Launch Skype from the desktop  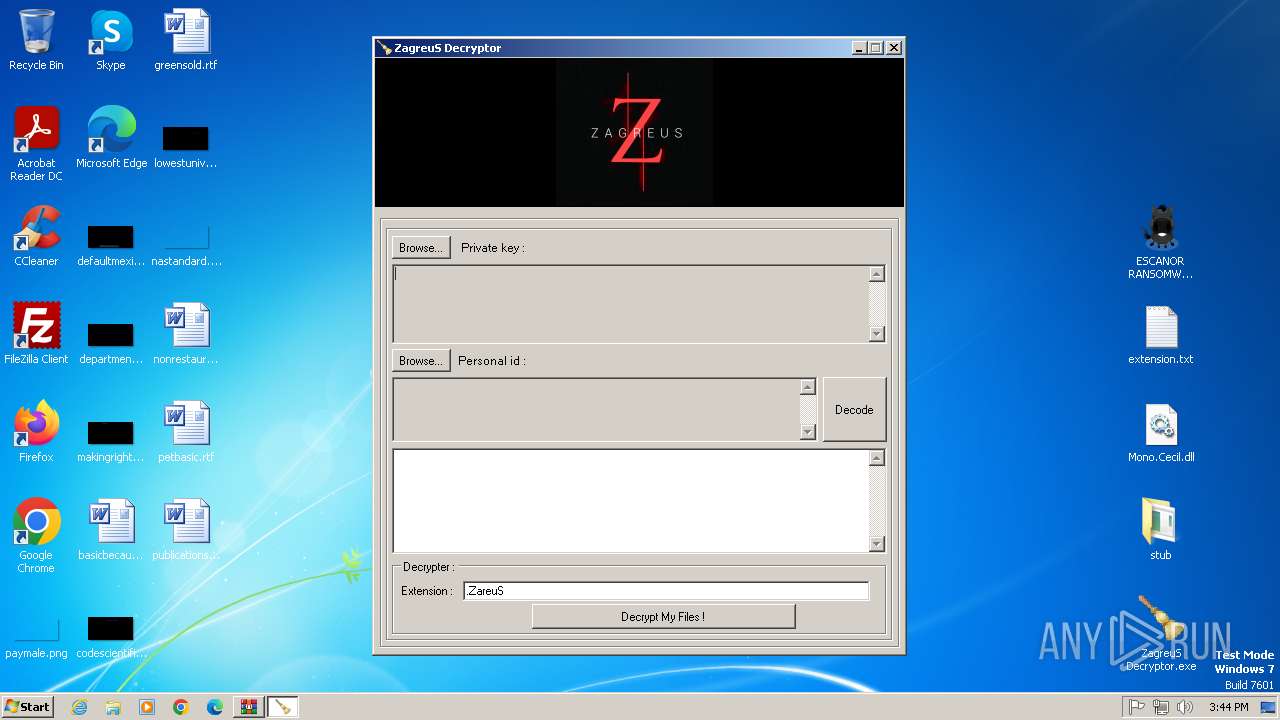111,40
